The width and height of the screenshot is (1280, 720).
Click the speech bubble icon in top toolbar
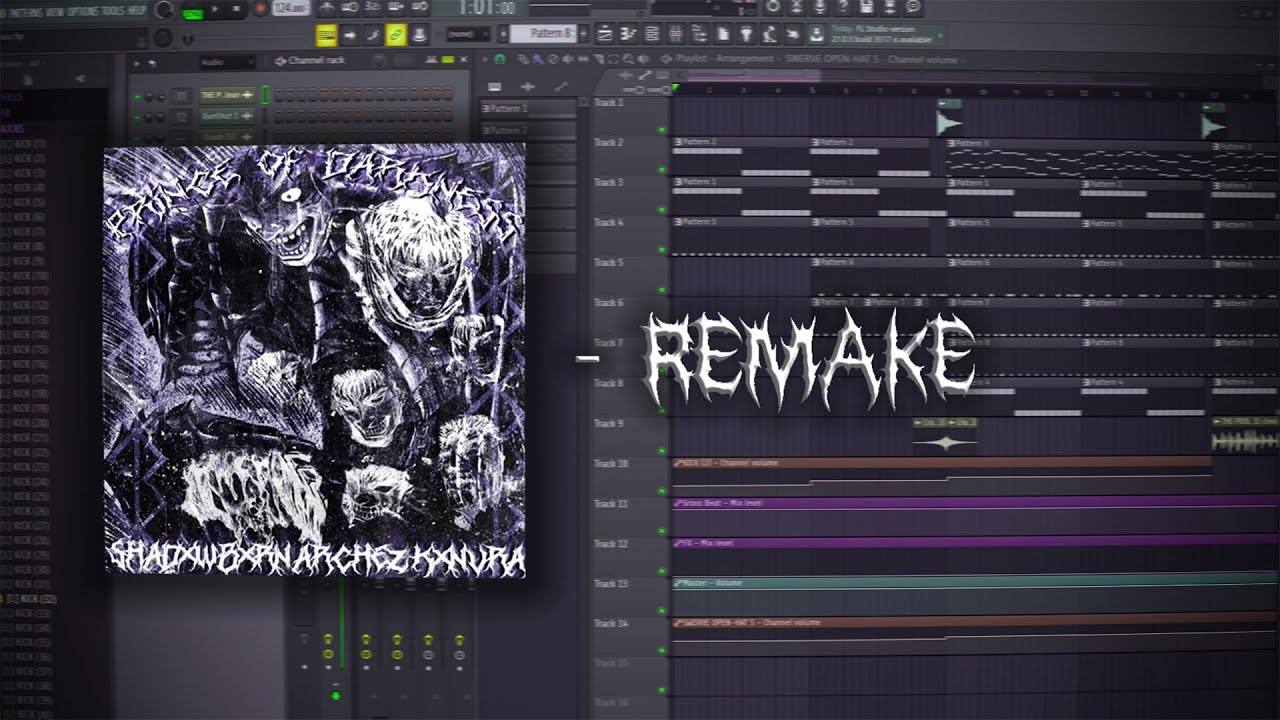pyautogui.click(x=913, y=7)
